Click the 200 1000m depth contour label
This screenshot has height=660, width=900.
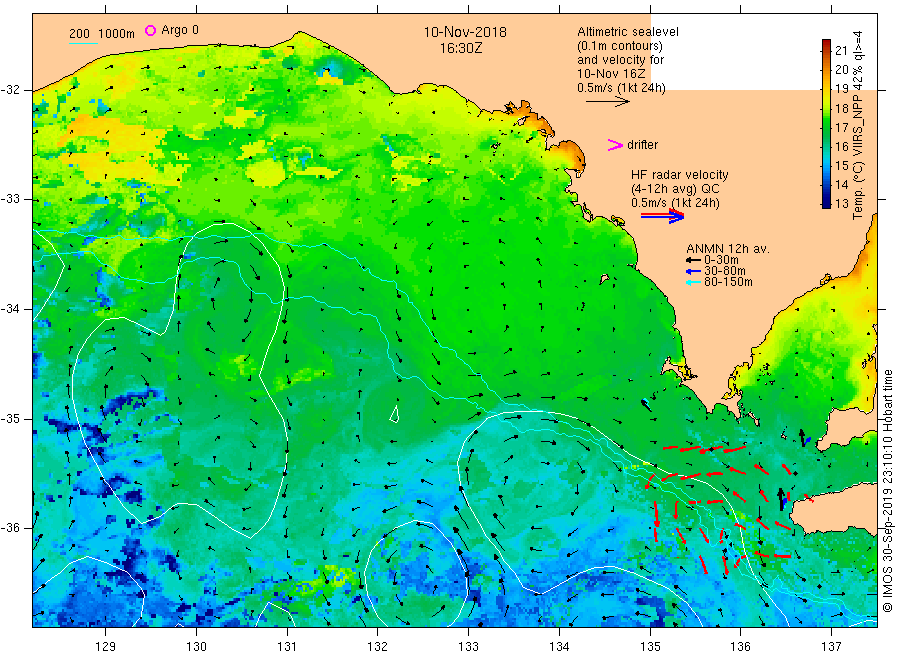[x=102, y=34]
